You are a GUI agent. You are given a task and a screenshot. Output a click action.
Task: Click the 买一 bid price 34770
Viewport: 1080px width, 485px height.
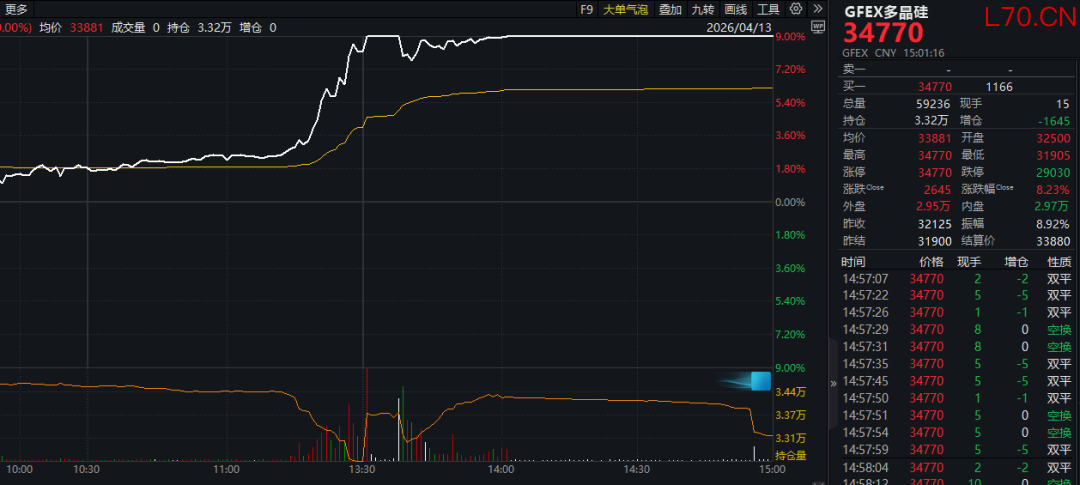pos(934,87)
